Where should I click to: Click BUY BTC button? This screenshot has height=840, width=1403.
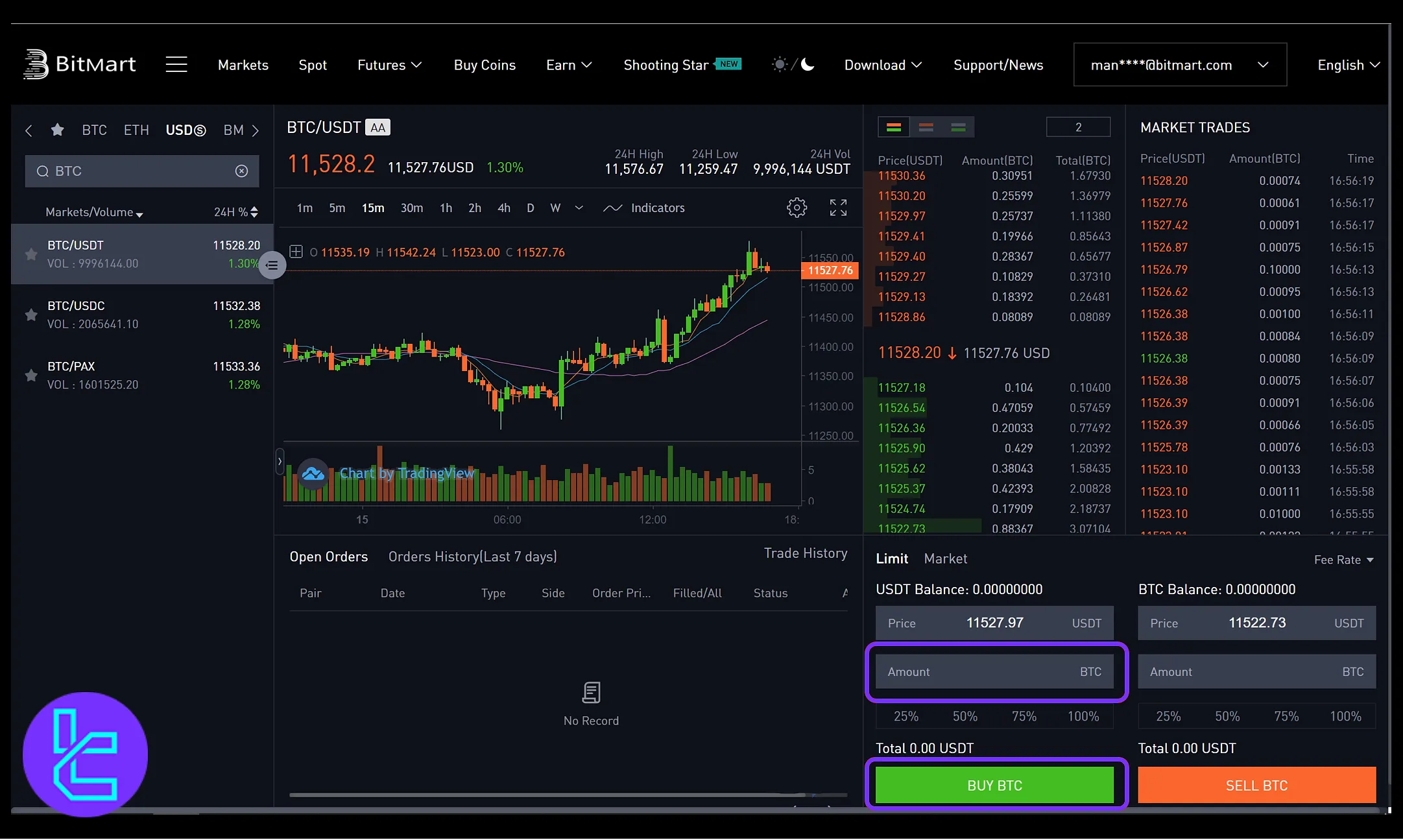pyautogui.click(x=994, y=786)
